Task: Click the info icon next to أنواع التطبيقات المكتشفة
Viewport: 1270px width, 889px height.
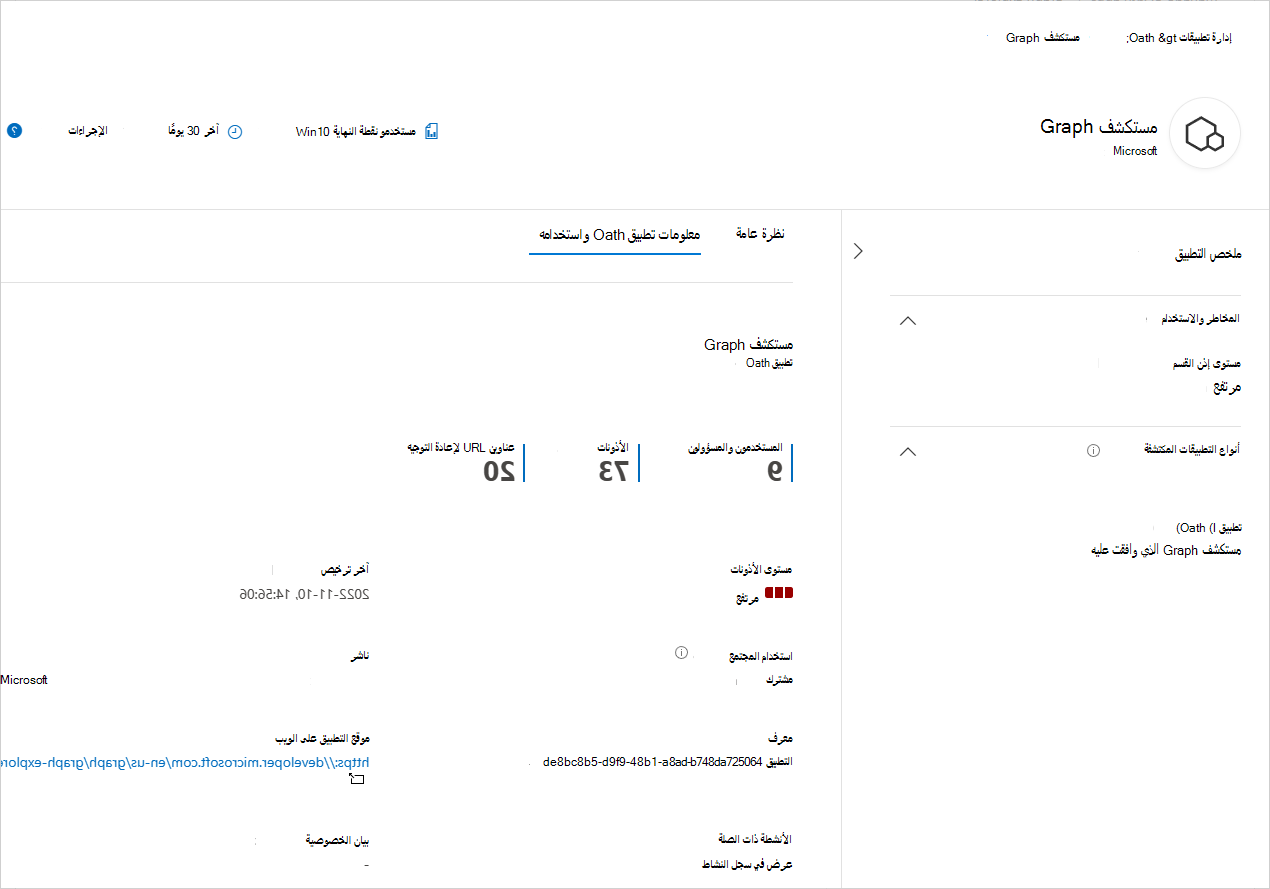Action: (x=1093, y=450)
